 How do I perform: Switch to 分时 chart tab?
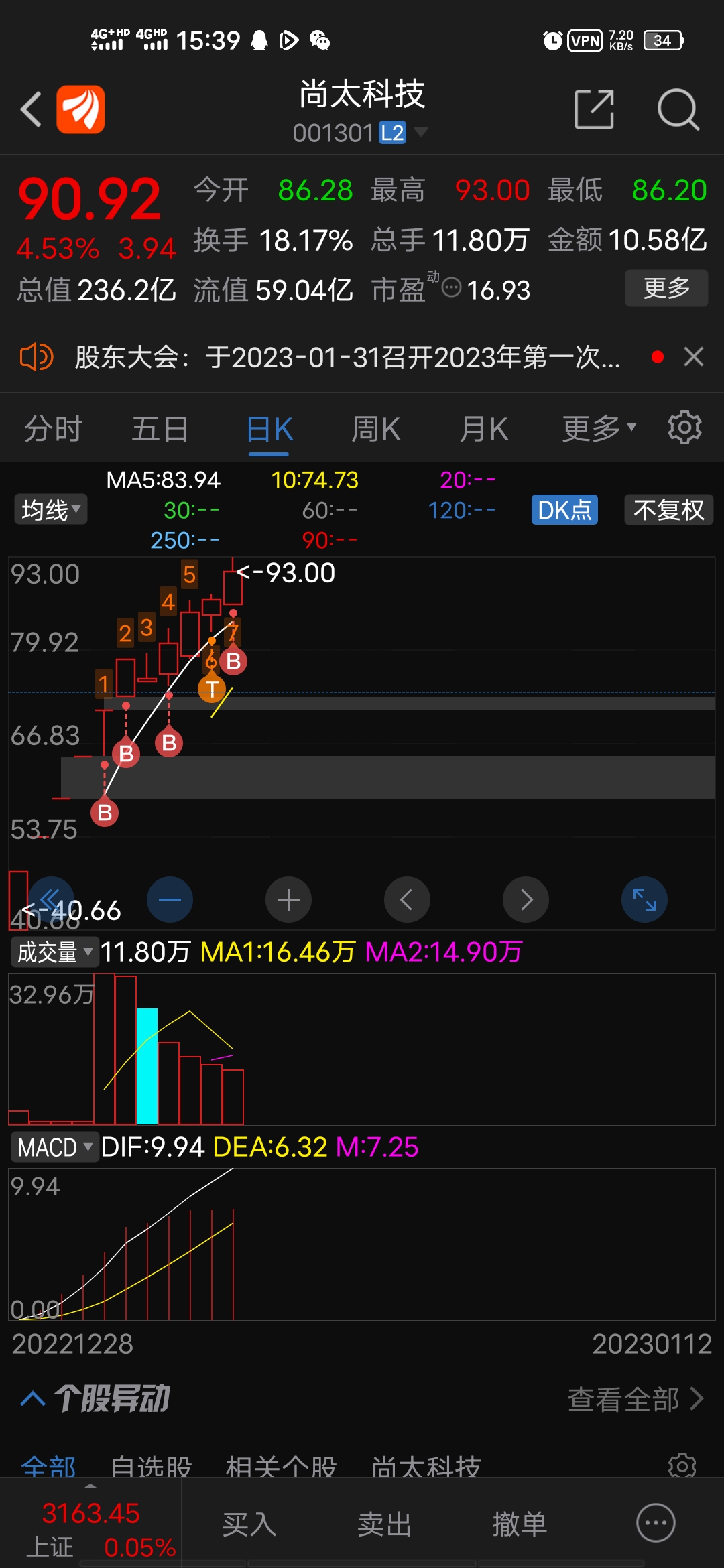[54, 429]
